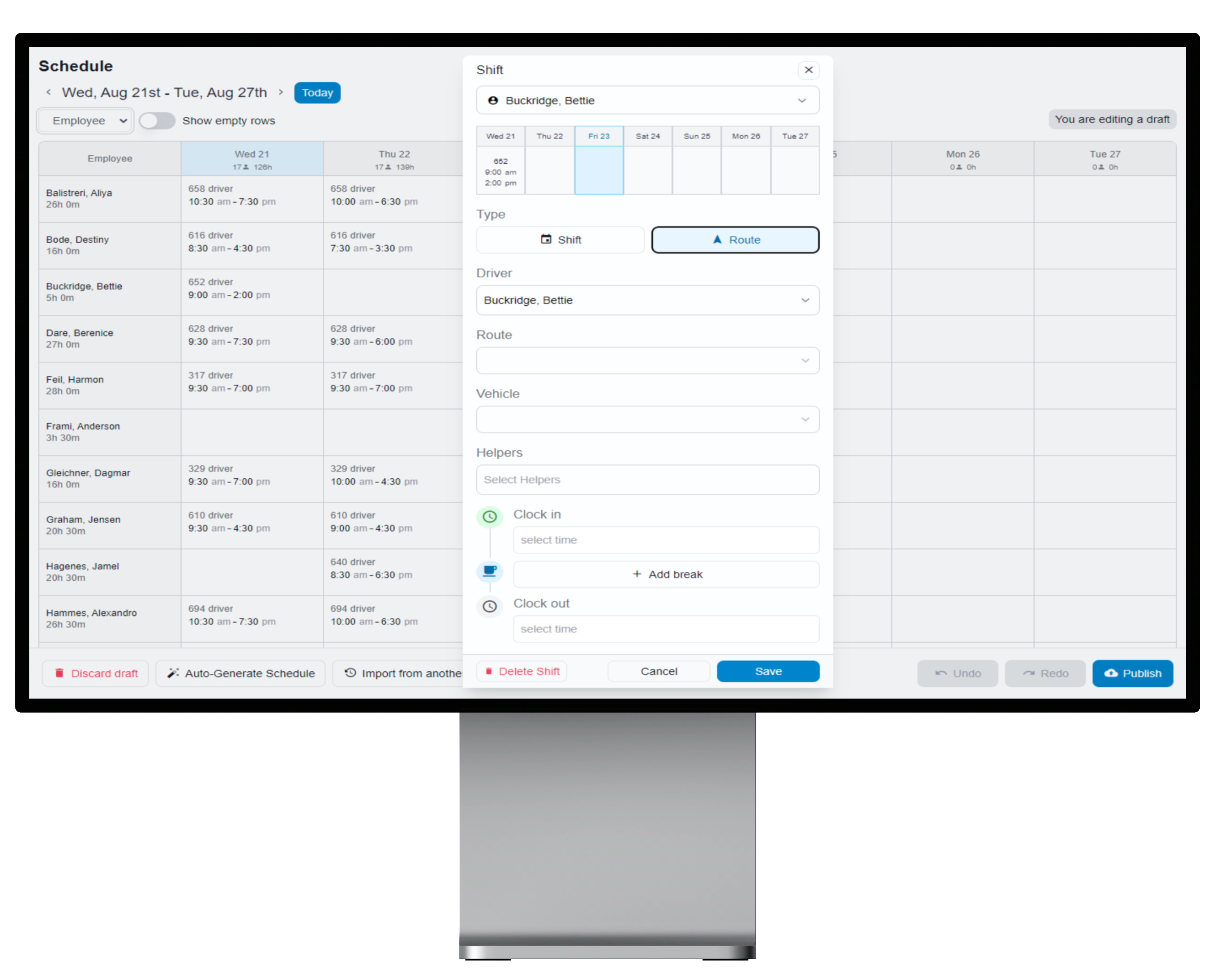Click the gray clock out icon
The height and width of the screenshot is (980, 1218).
click(489, 606)
